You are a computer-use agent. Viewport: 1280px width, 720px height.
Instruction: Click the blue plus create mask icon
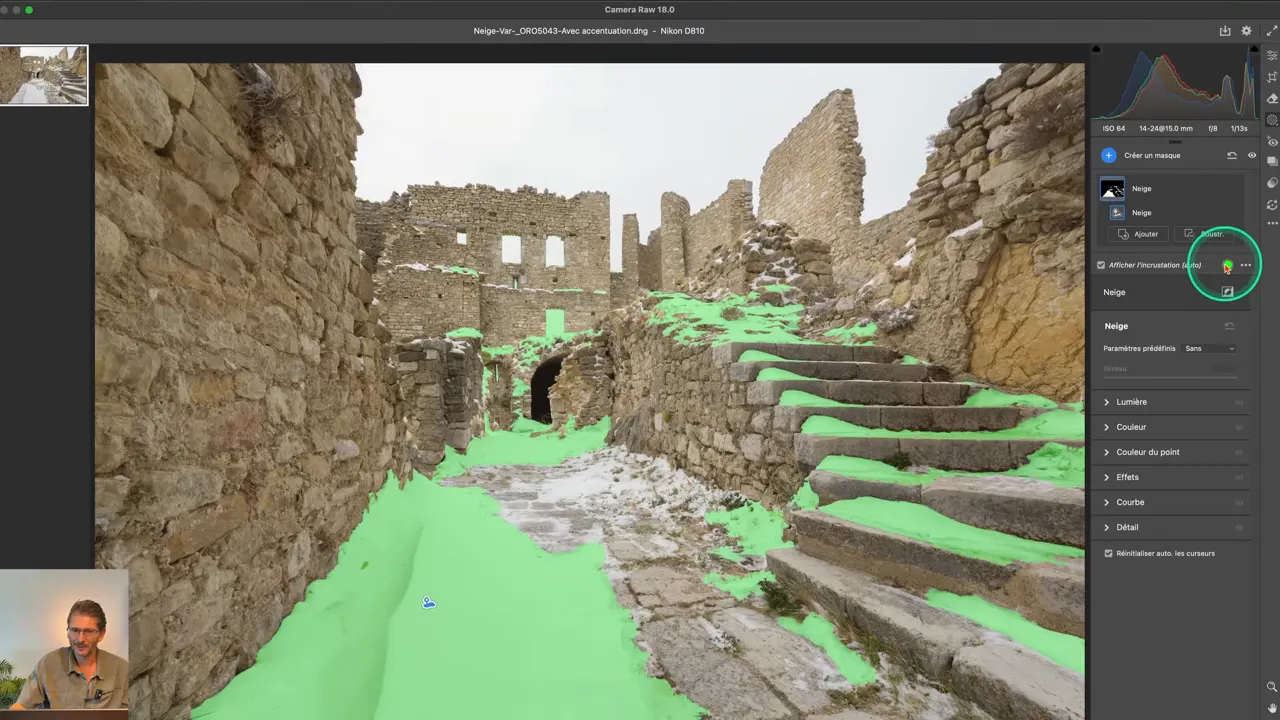click(1108, 155)
